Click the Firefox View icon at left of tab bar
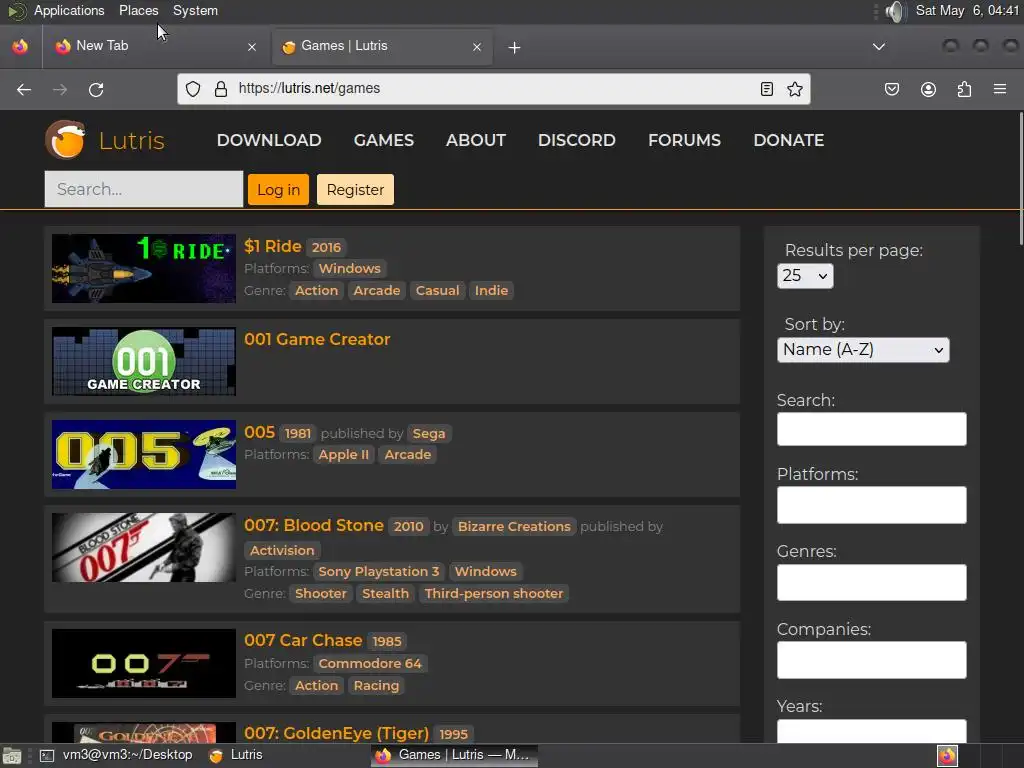This screenshot has height=768, width=1024. 20,46
